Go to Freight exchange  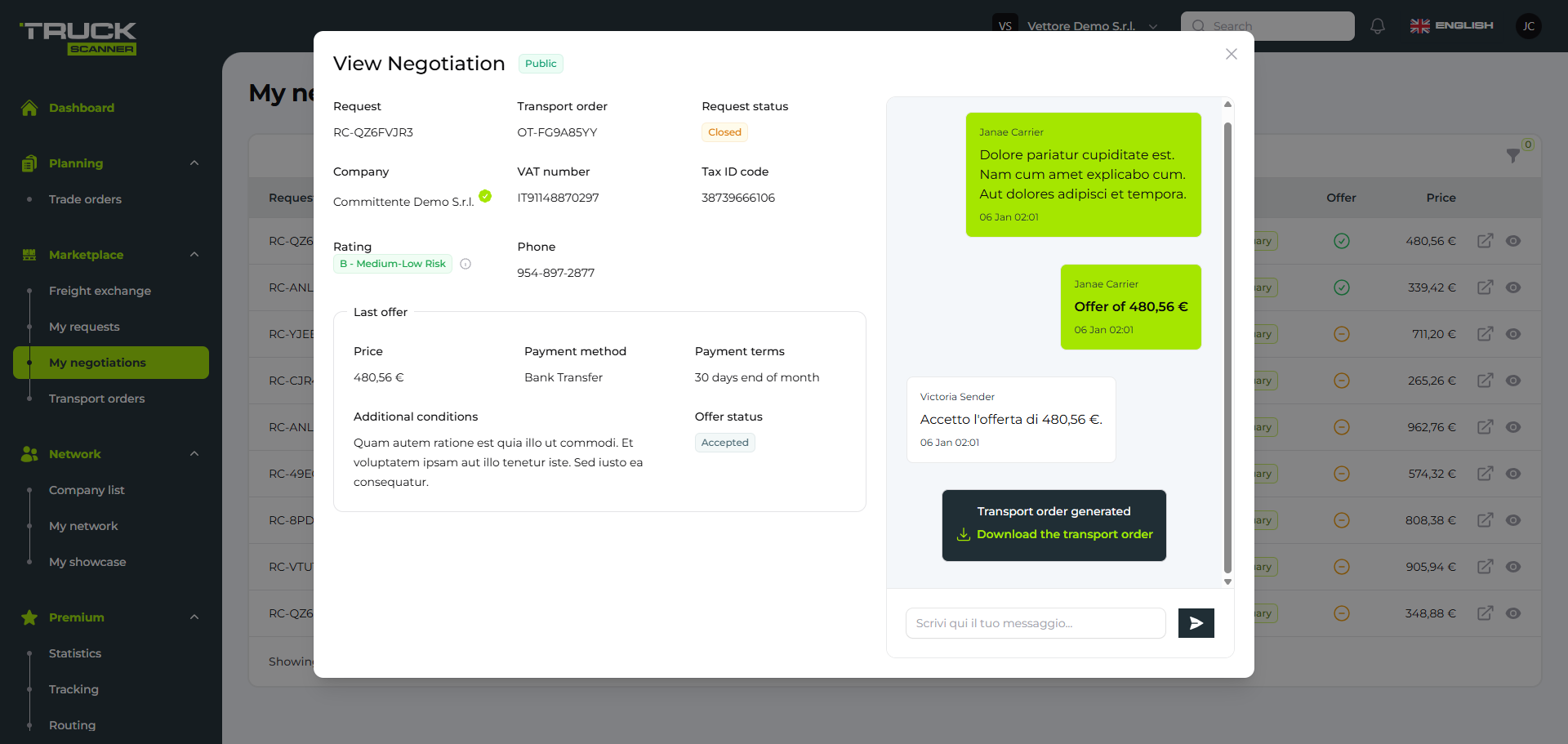pos(100,291)
